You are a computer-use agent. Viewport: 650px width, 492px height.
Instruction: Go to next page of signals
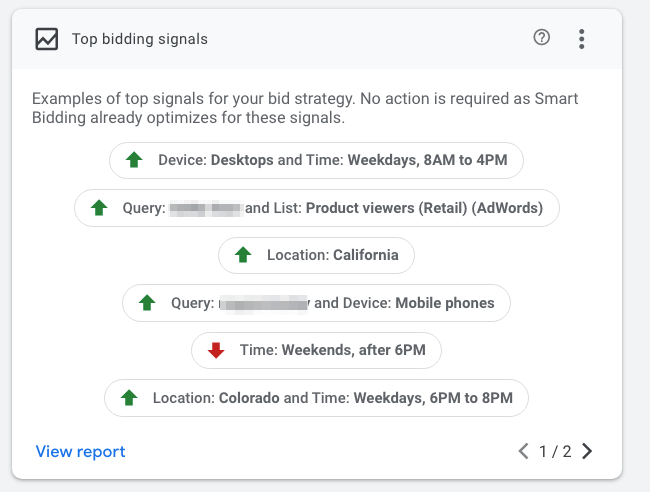click(x=587, y=451)
